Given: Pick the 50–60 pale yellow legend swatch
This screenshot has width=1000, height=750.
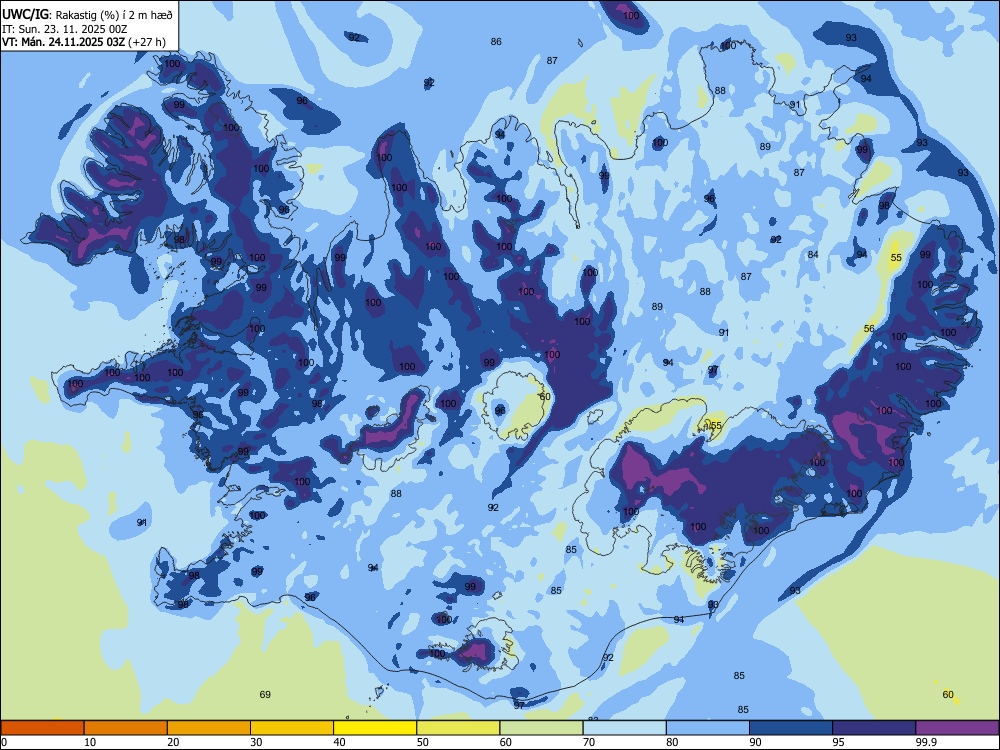Looking at the screenshot, I should coord(458,728).
